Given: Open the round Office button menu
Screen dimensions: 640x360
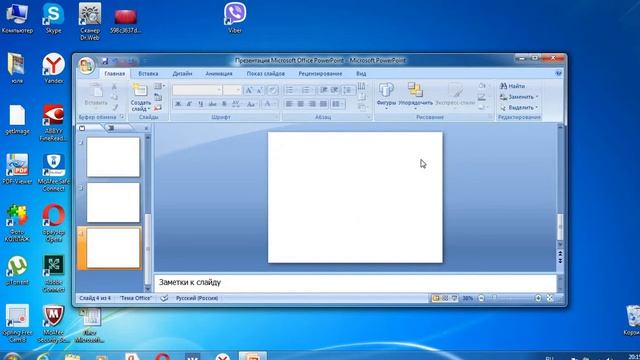Looking at the screenshot, I should click(86, 65).
